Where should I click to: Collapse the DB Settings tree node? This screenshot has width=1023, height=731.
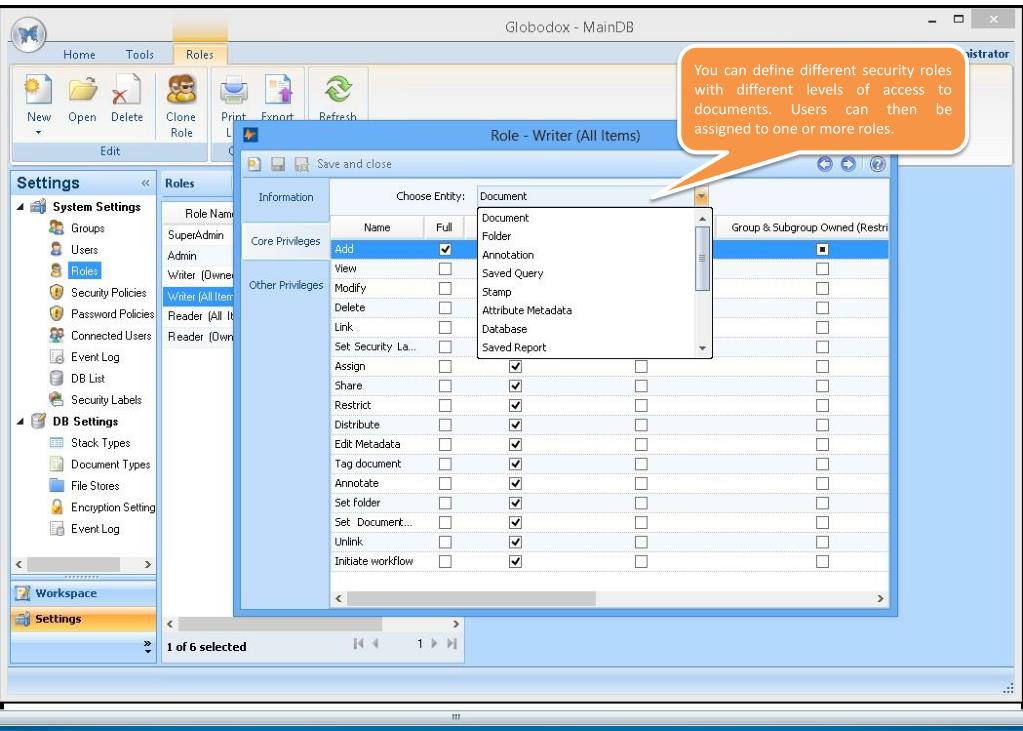coord(20,422)
